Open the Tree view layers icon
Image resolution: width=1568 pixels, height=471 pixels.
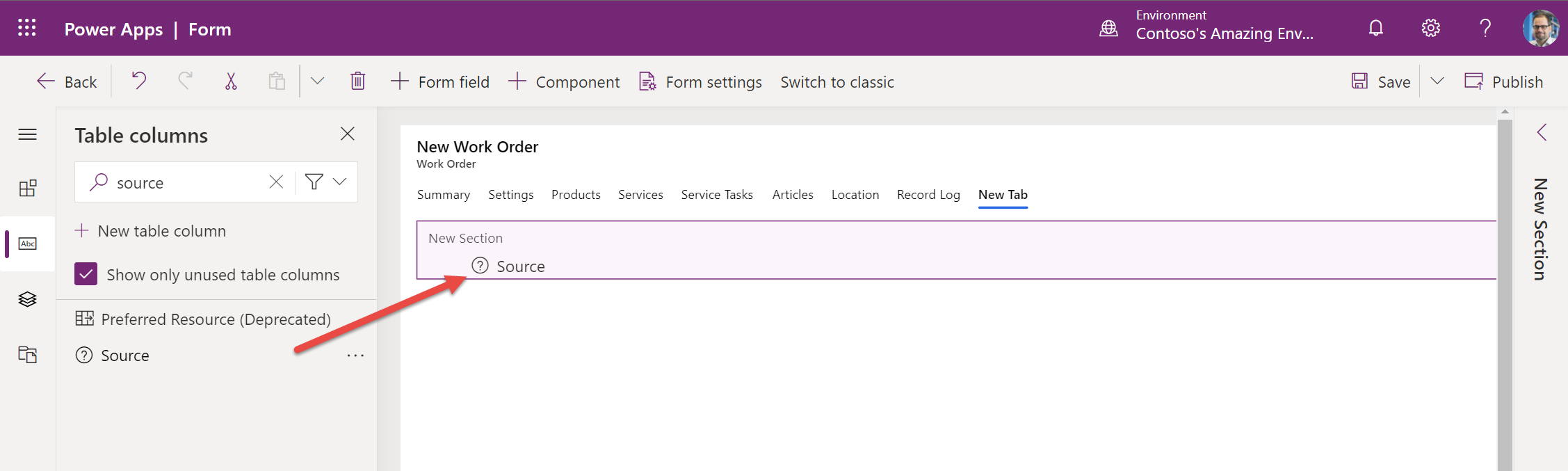pos(27,299)
